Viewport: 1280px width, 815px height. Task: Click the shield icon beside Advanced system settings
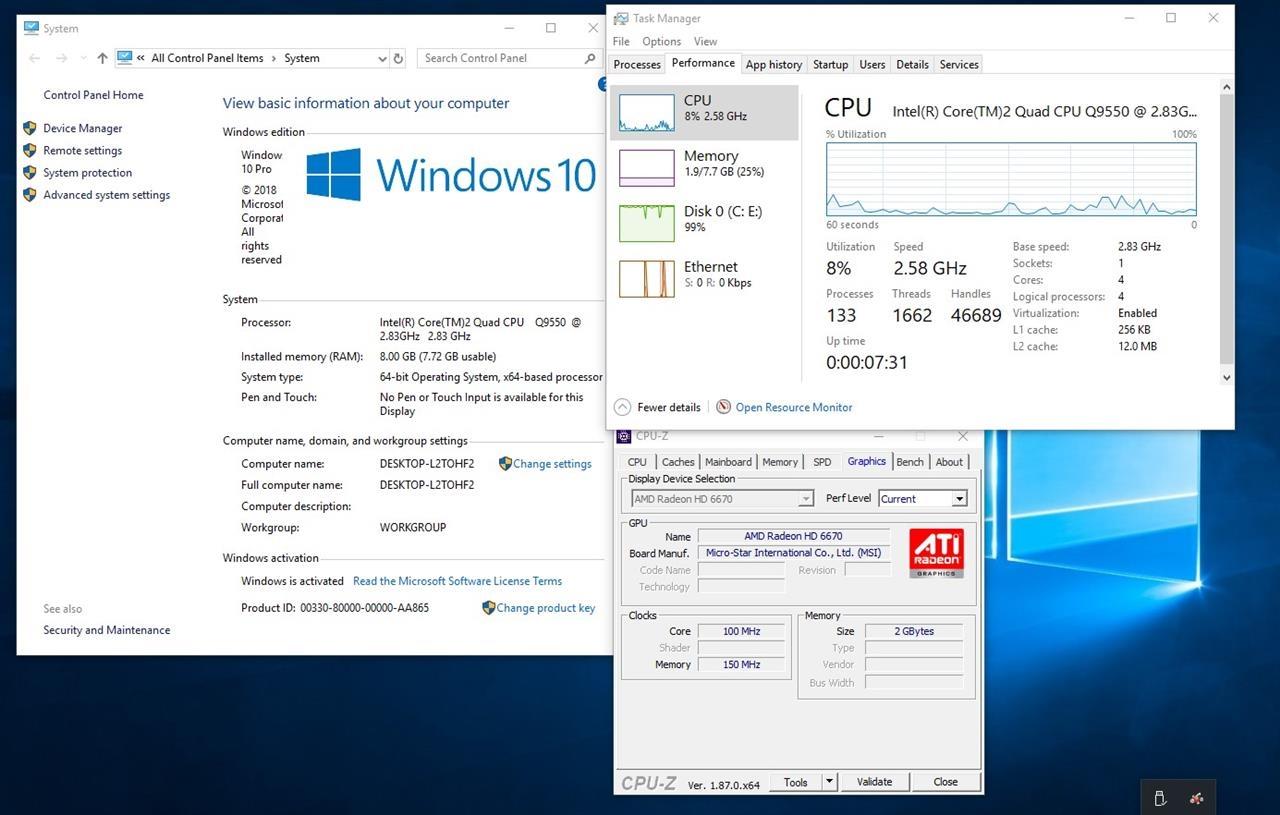pos(30,195)
